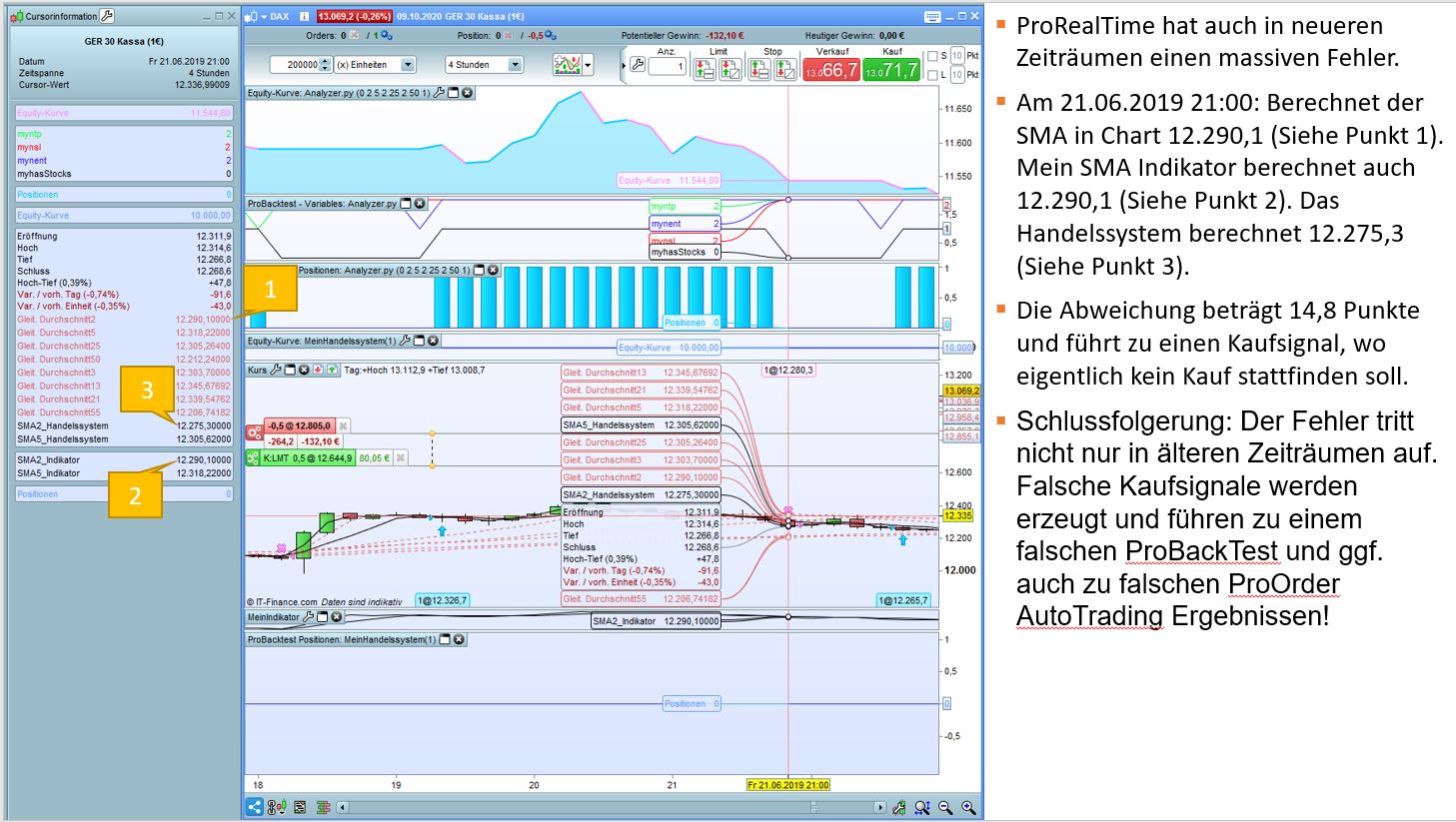Click the first Stop order button
This screenshot has height=822, width=1456.
[x=759, y=69]
